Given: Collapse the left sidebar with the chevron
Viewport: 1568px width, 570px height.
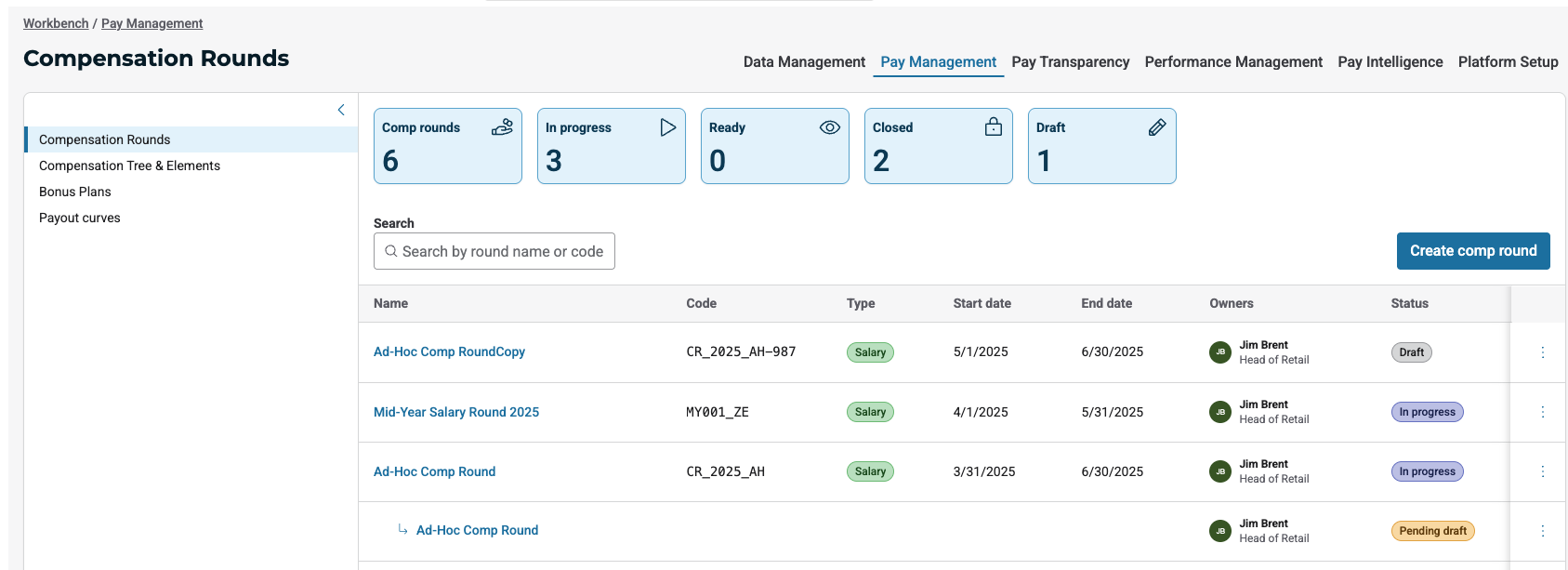Looking at the screenshot, I should coord(341,110).
